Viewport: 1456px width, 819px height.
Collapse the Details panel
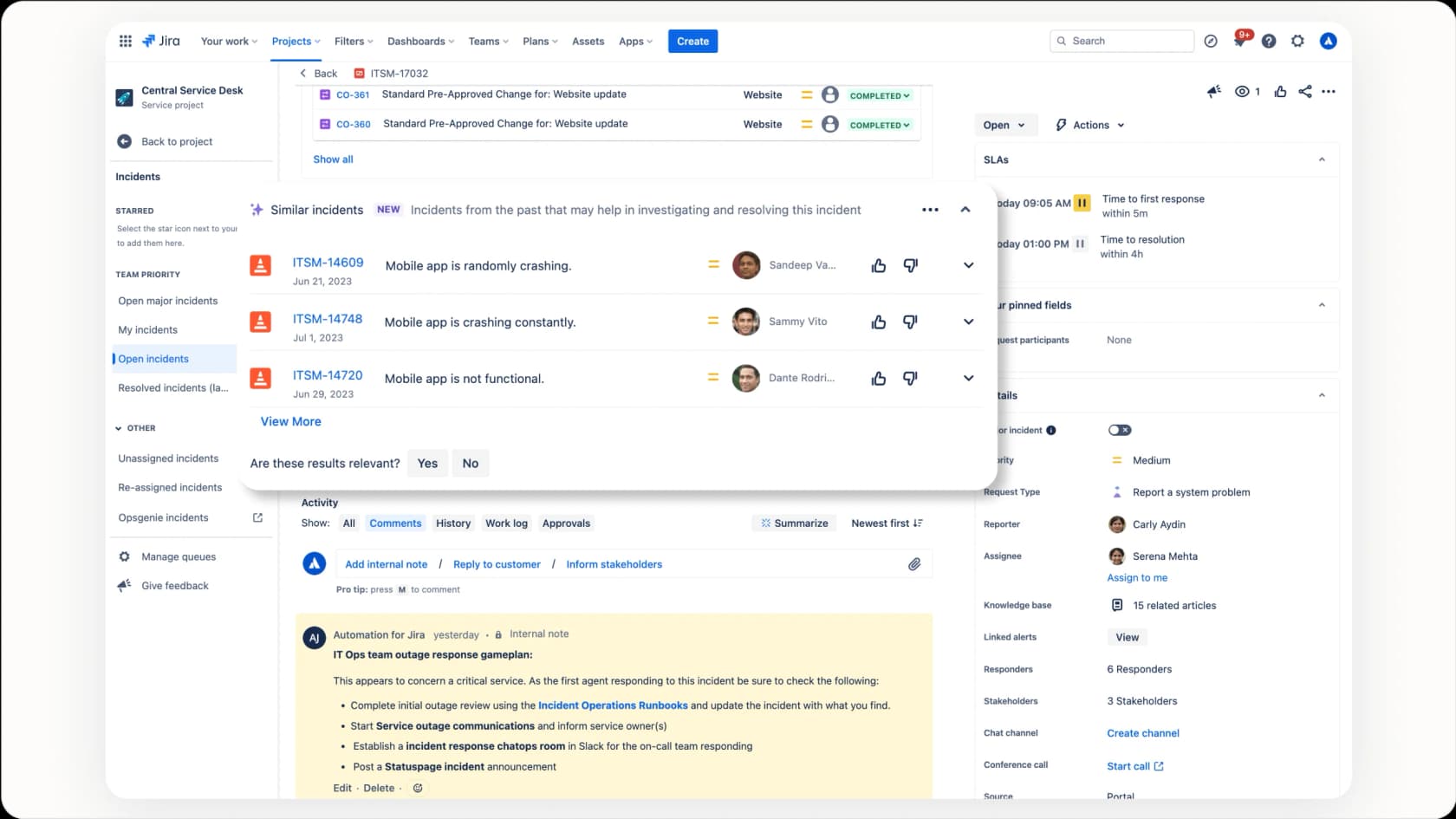[x=1322, y=395]
